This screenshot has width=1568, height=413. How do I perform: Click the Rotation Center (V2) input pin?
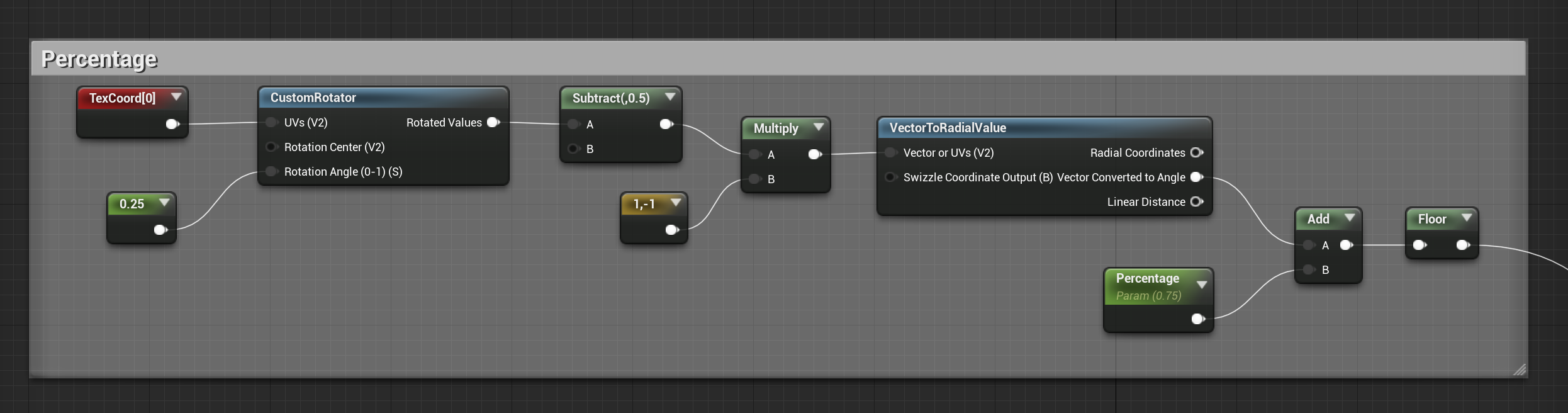(x=271, y=147)
